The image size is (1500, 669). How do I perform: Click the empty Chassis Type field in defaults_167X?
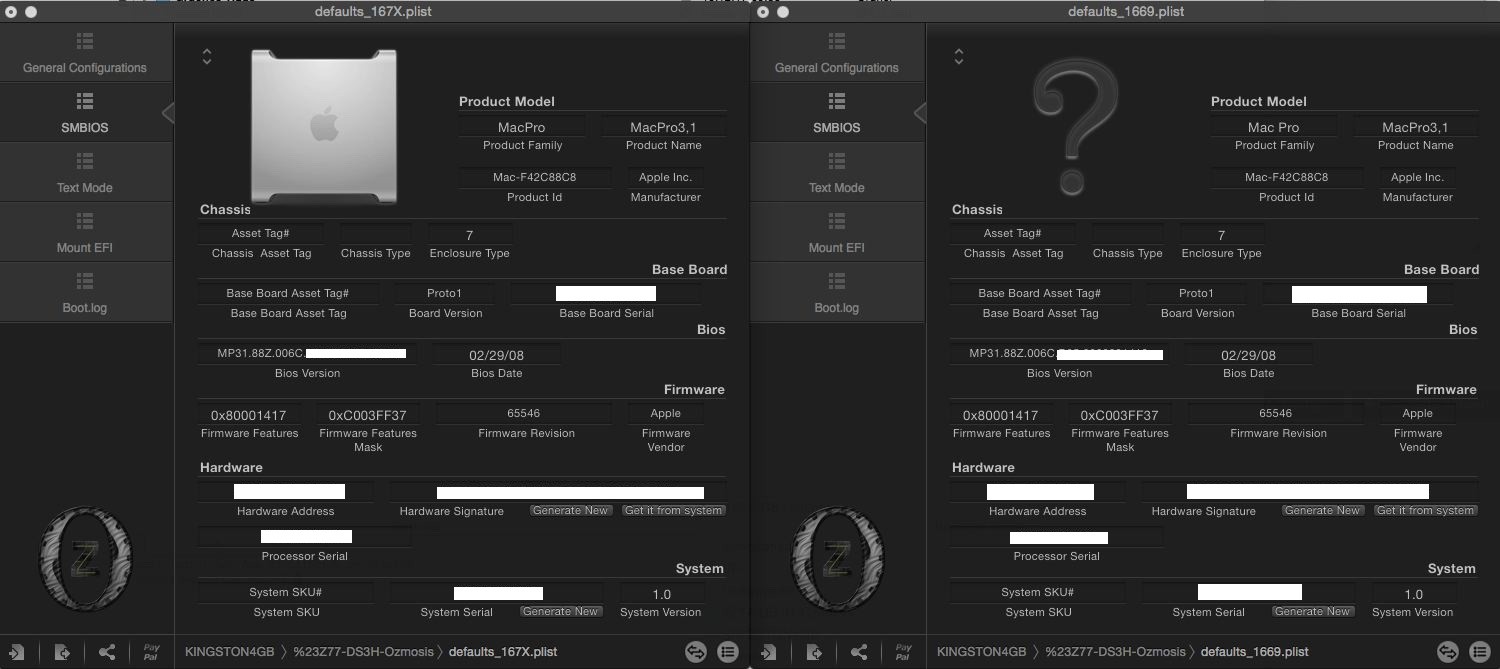(x=375, y=235)
